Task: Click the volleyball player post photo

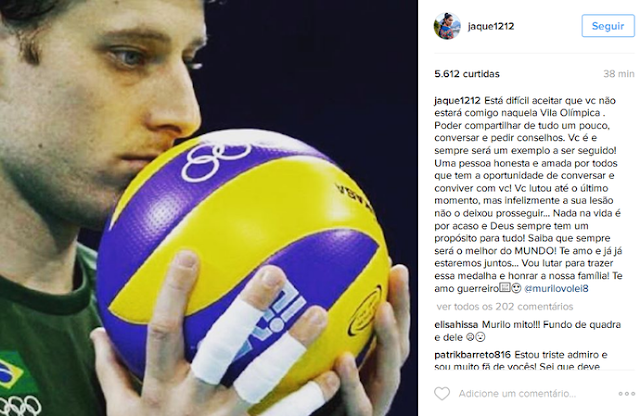Action: tap(209, 208)
